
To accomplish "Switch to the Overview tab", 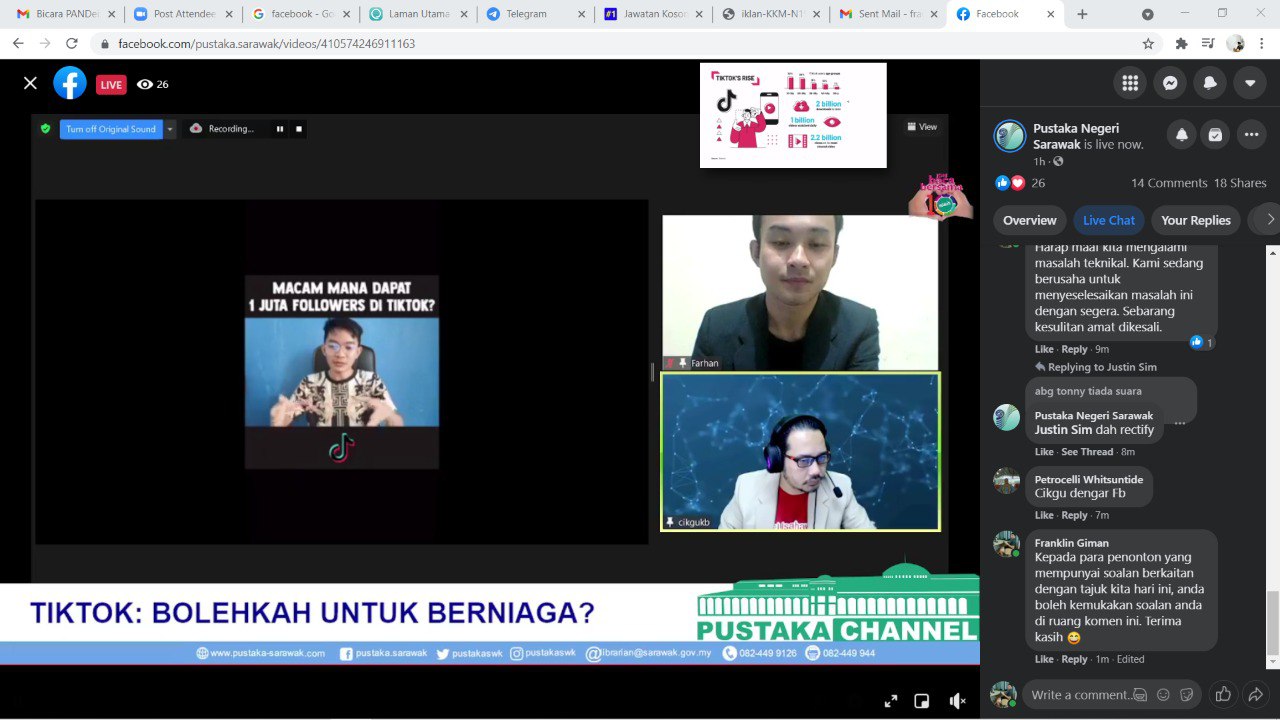I will point(1029,220).
